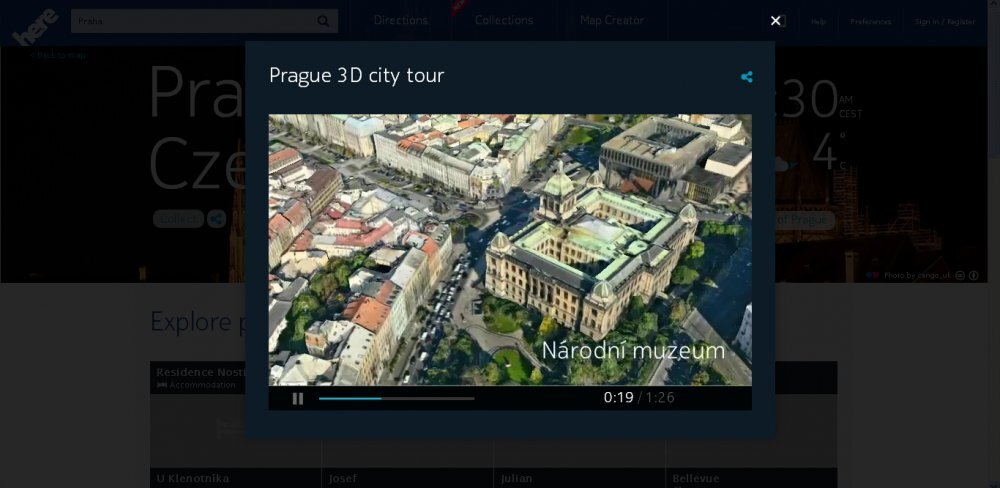Open the Collections menu item

[x=504, y=20]
